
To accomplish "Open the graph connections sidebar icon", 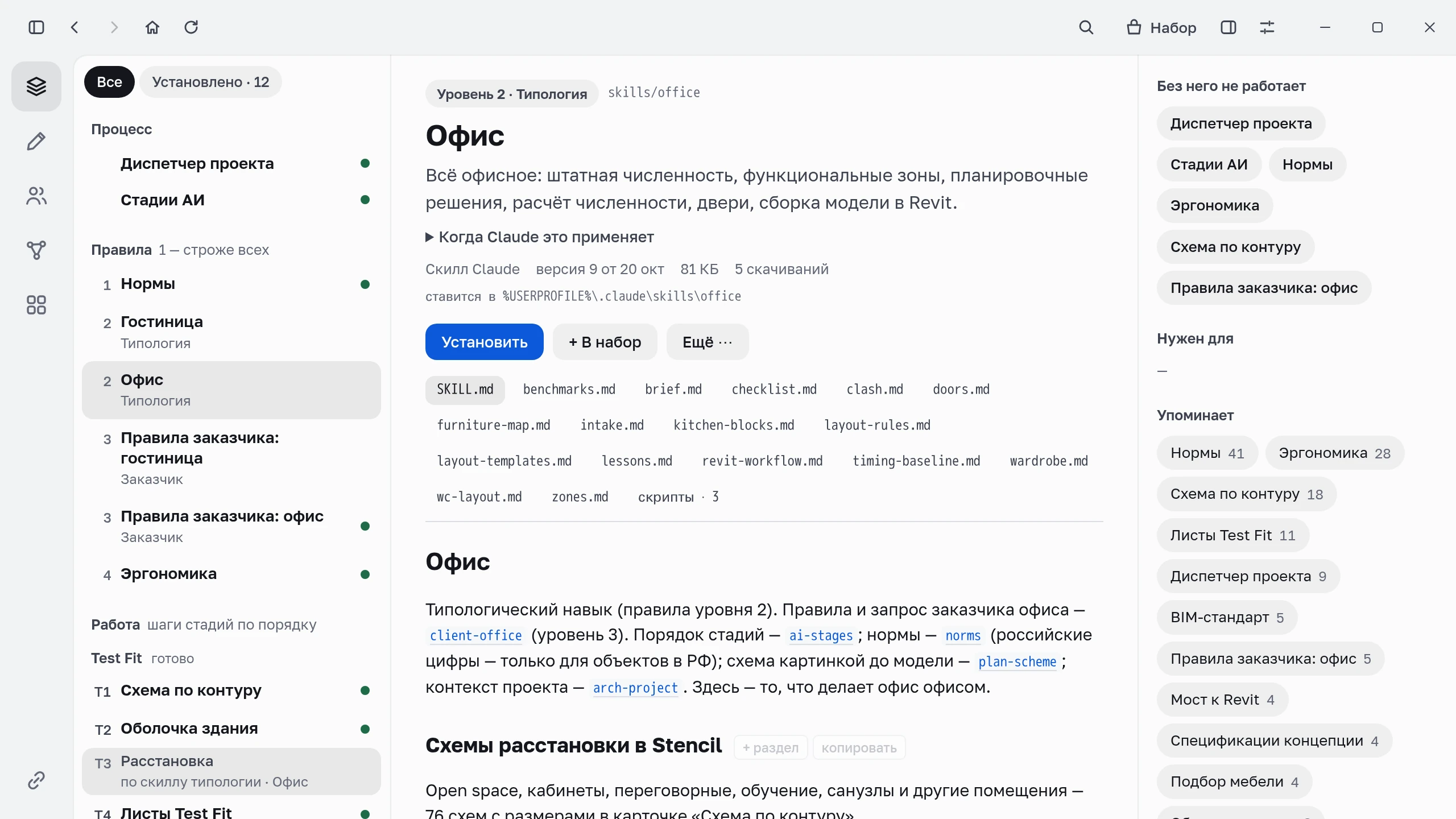I will click(36, 250).
